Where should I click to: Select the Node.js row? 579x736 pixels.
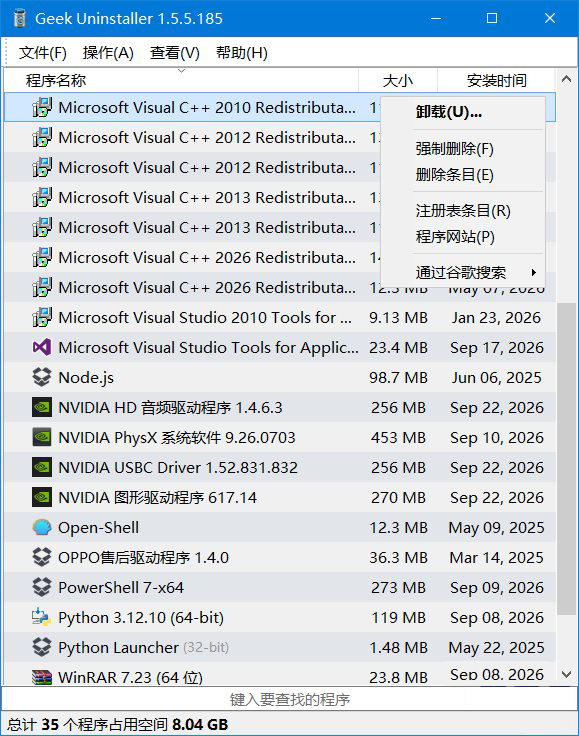coord(280,377)
